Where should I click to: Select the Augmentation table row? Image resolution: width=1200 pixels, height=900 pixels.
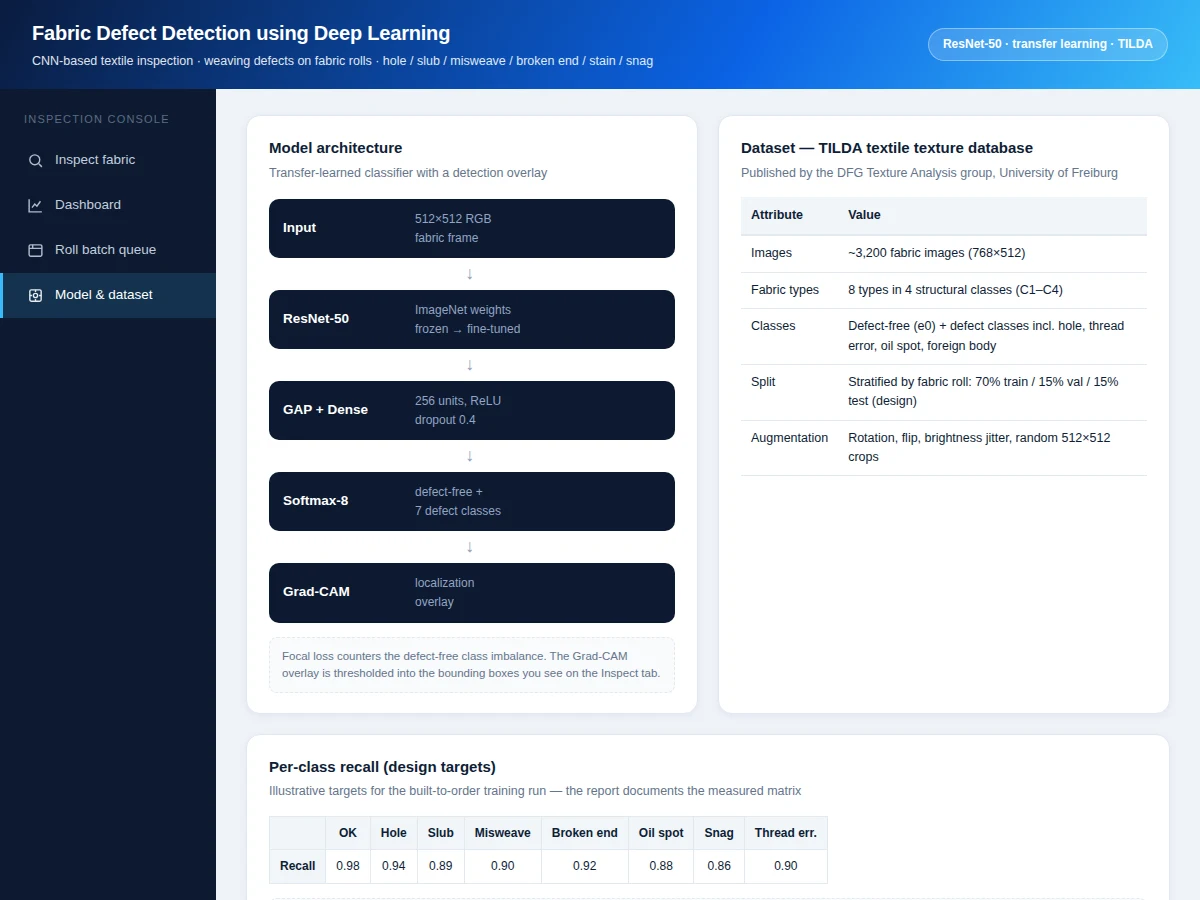point(944,447)
